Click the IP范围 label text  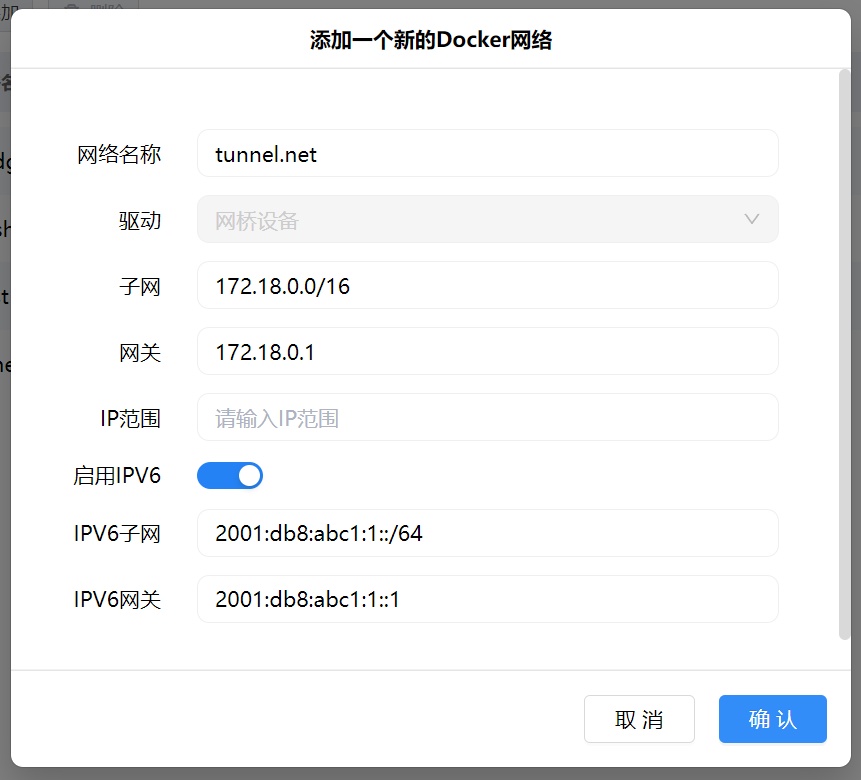pos(130,418)
